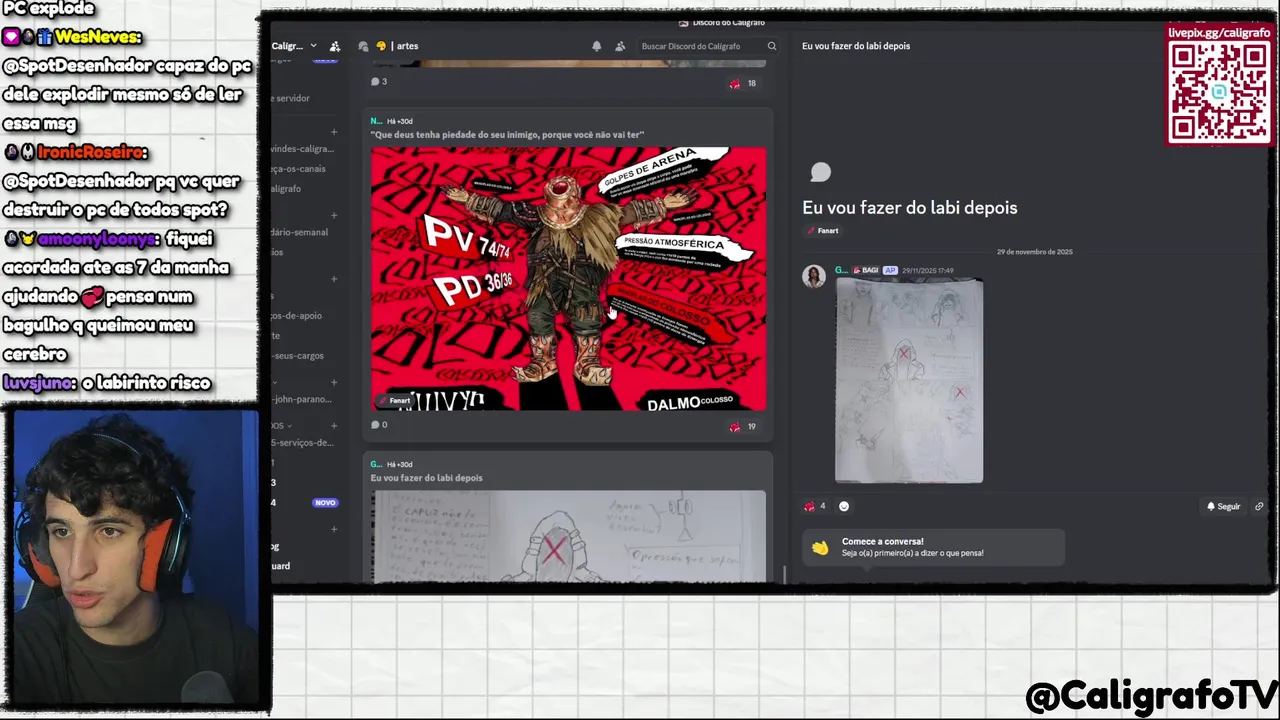Viewport: 1280px width, 720px height.
Task: Click the red Dalmo Colosso artwork thumbnail
Action: [568, 279]
